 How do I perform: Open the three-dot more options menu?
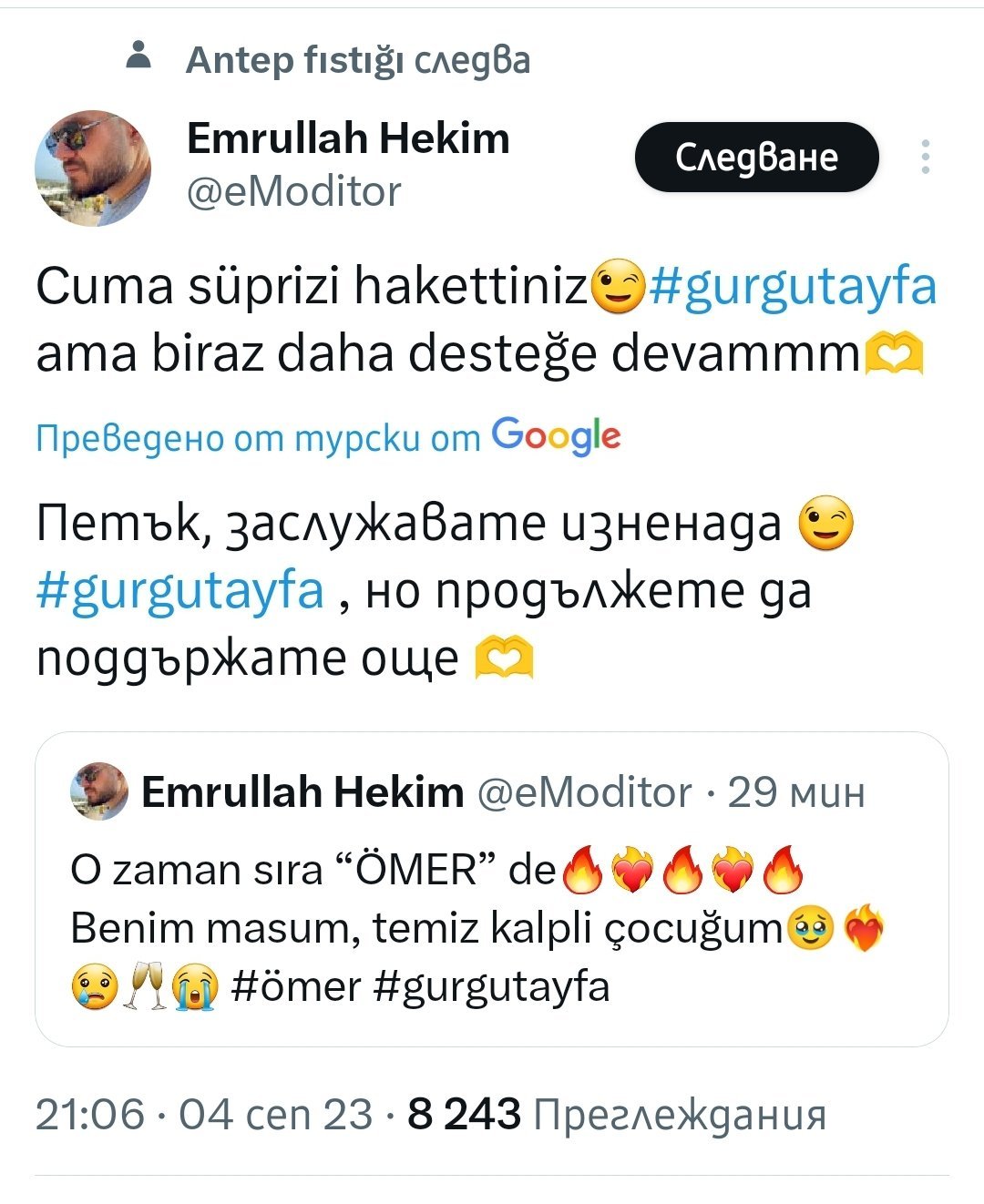[925, 158]
